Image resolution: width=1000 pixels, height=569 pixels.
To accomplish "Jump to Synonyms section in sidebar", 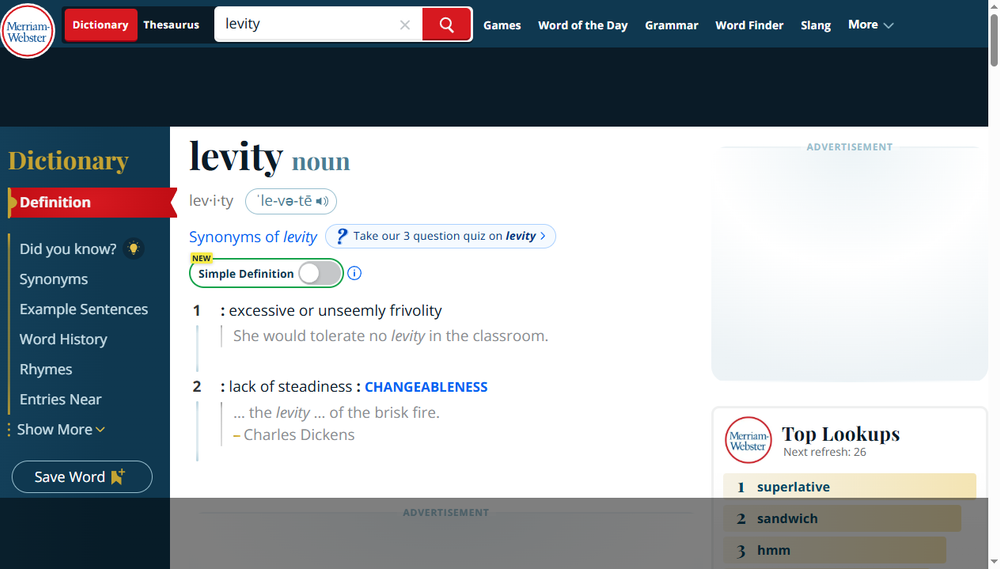I will click(54, 279).
